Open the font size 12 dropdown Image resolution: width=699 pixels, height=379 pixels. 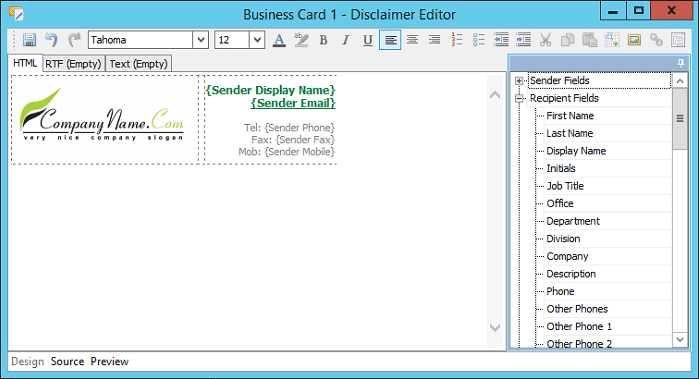pos(257,40)
